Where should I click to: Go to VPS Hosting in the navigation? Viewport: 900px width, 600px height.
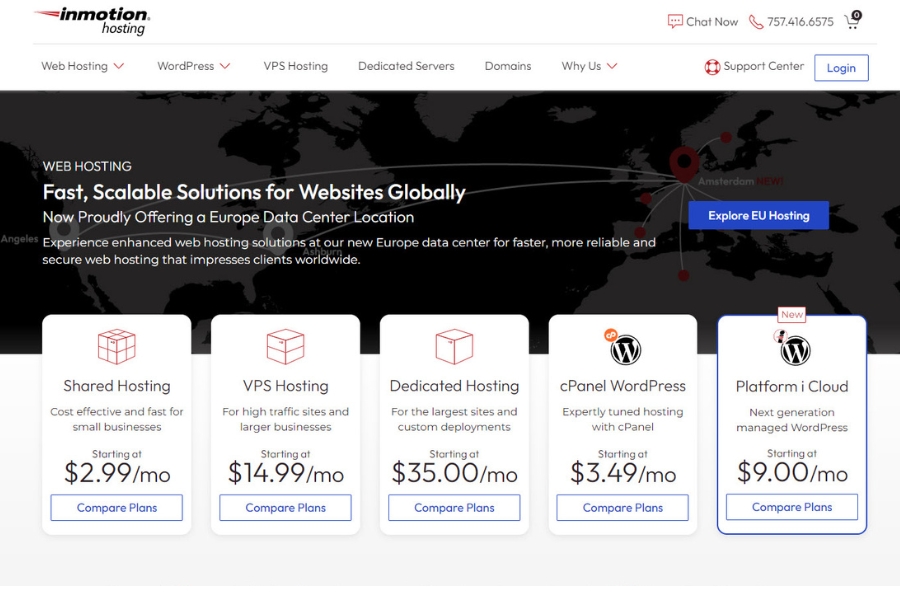coord(296,66)
